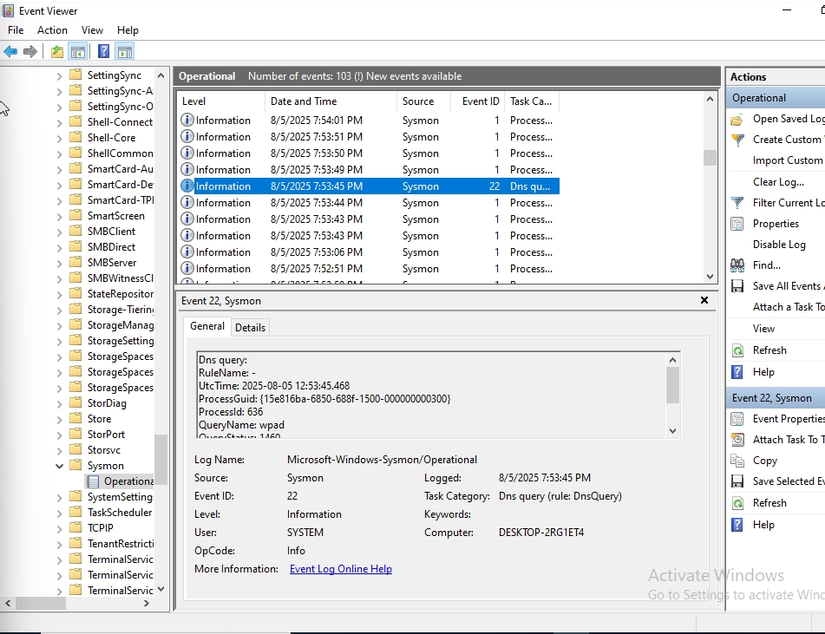Click the Properties icon in Actions pane
Viewport: 825px width, 634px height.
tap(738, 224)
